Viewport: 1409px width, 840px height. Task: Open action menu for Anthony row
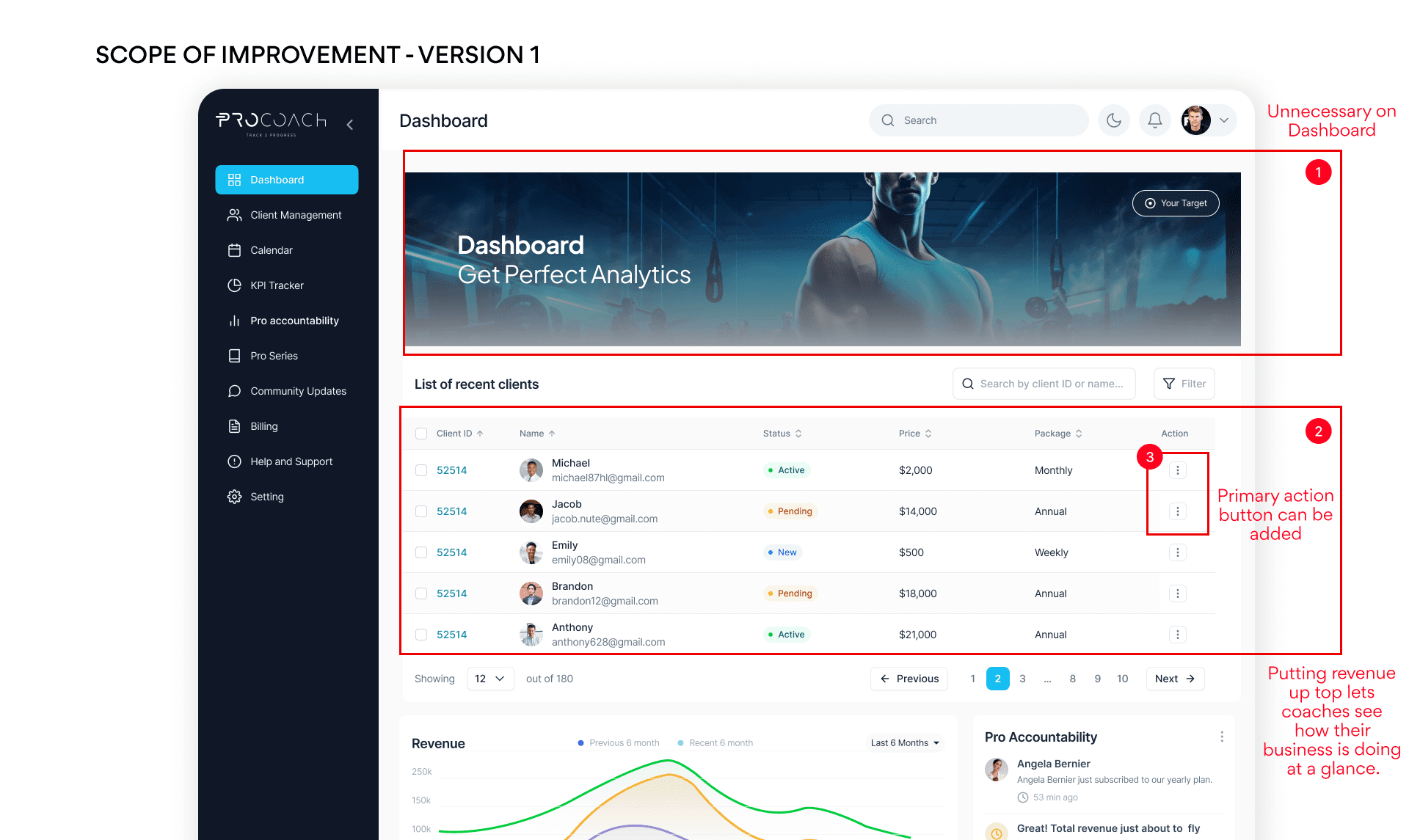tap(1177, 635)
